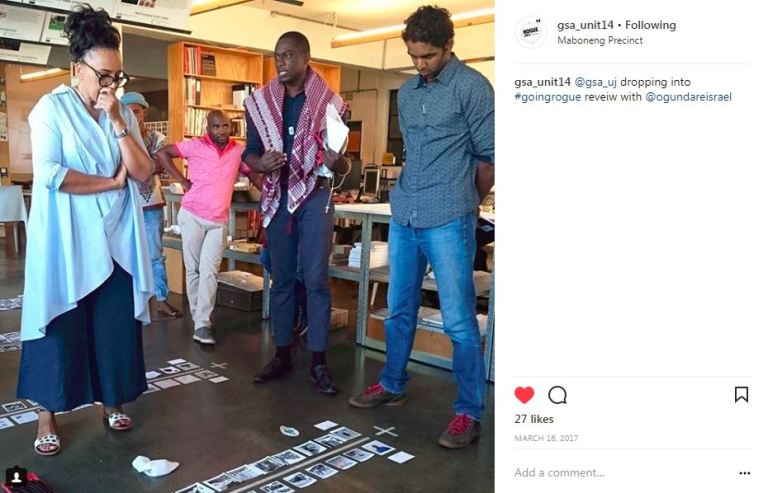Click the March 16, 2017 timestamp
Image resolution: width=768 pixels, height=493 pixels.
tap(546, 438)
